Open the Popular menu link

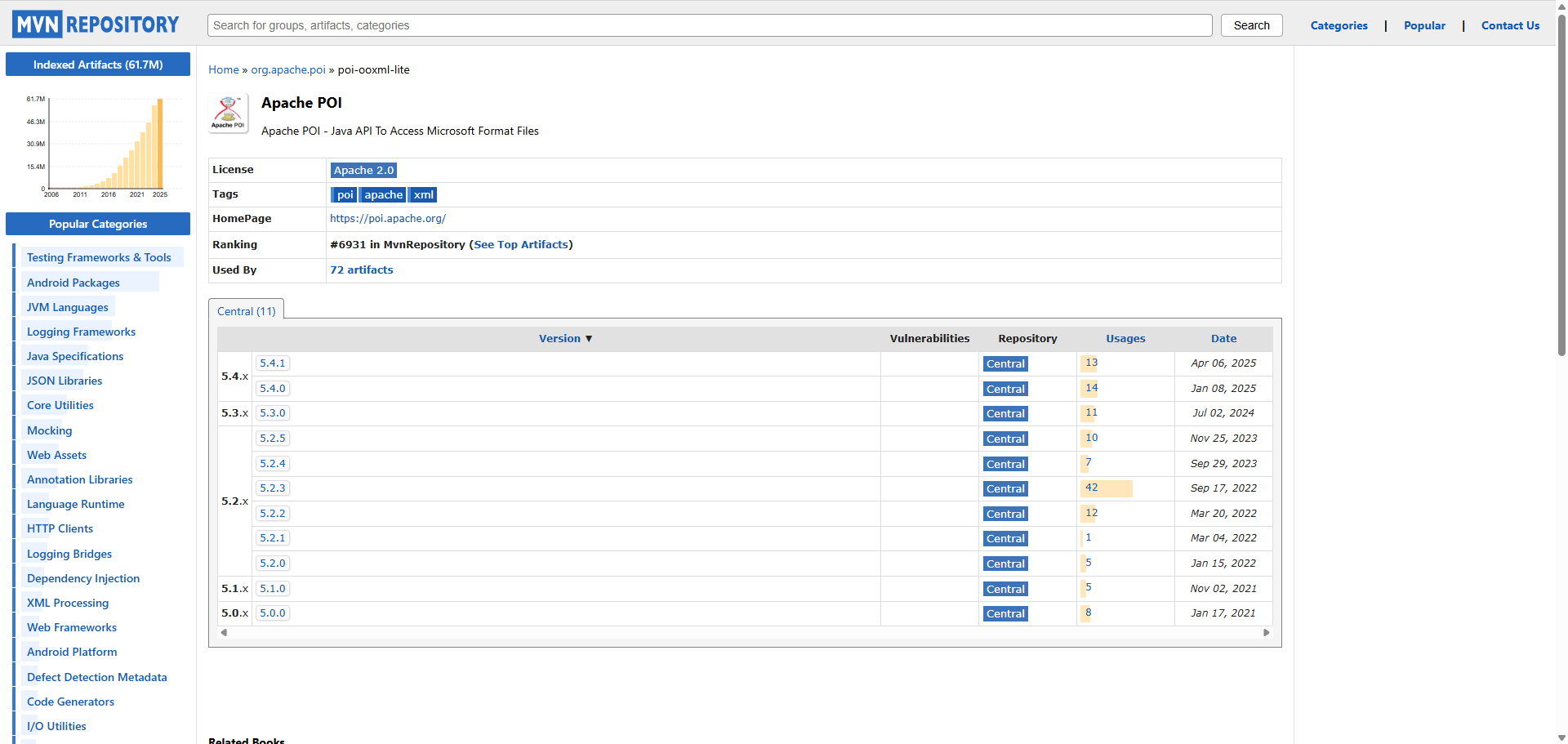tap(1424, 25)
